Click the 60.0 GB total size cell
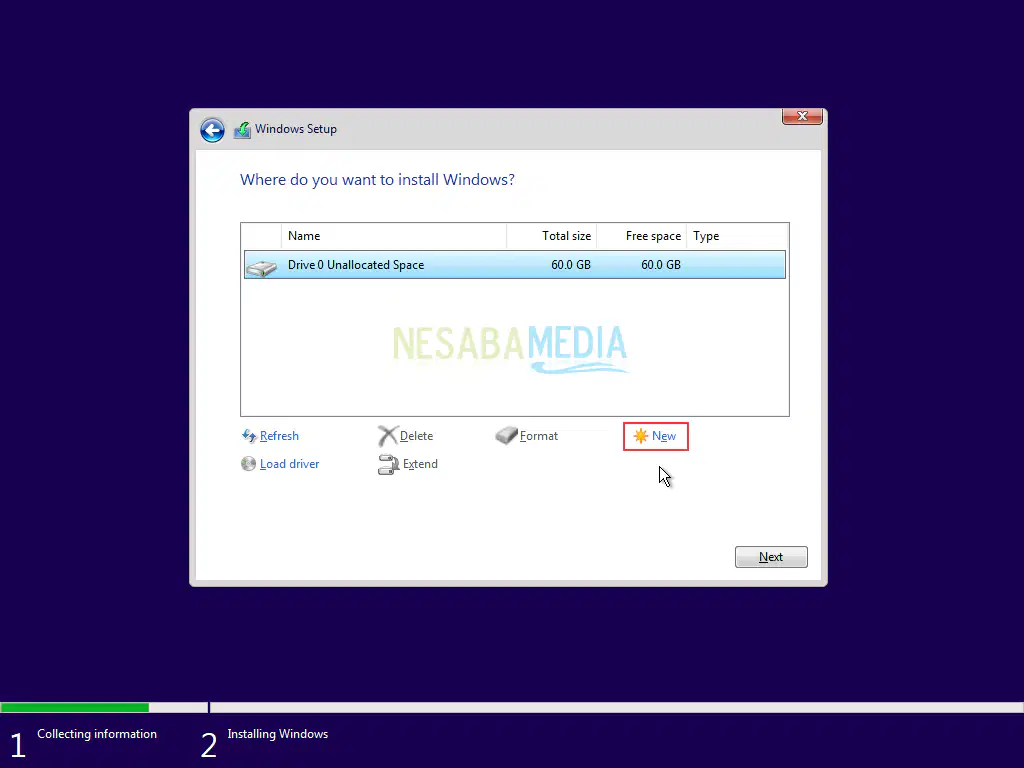 point(571,264)
